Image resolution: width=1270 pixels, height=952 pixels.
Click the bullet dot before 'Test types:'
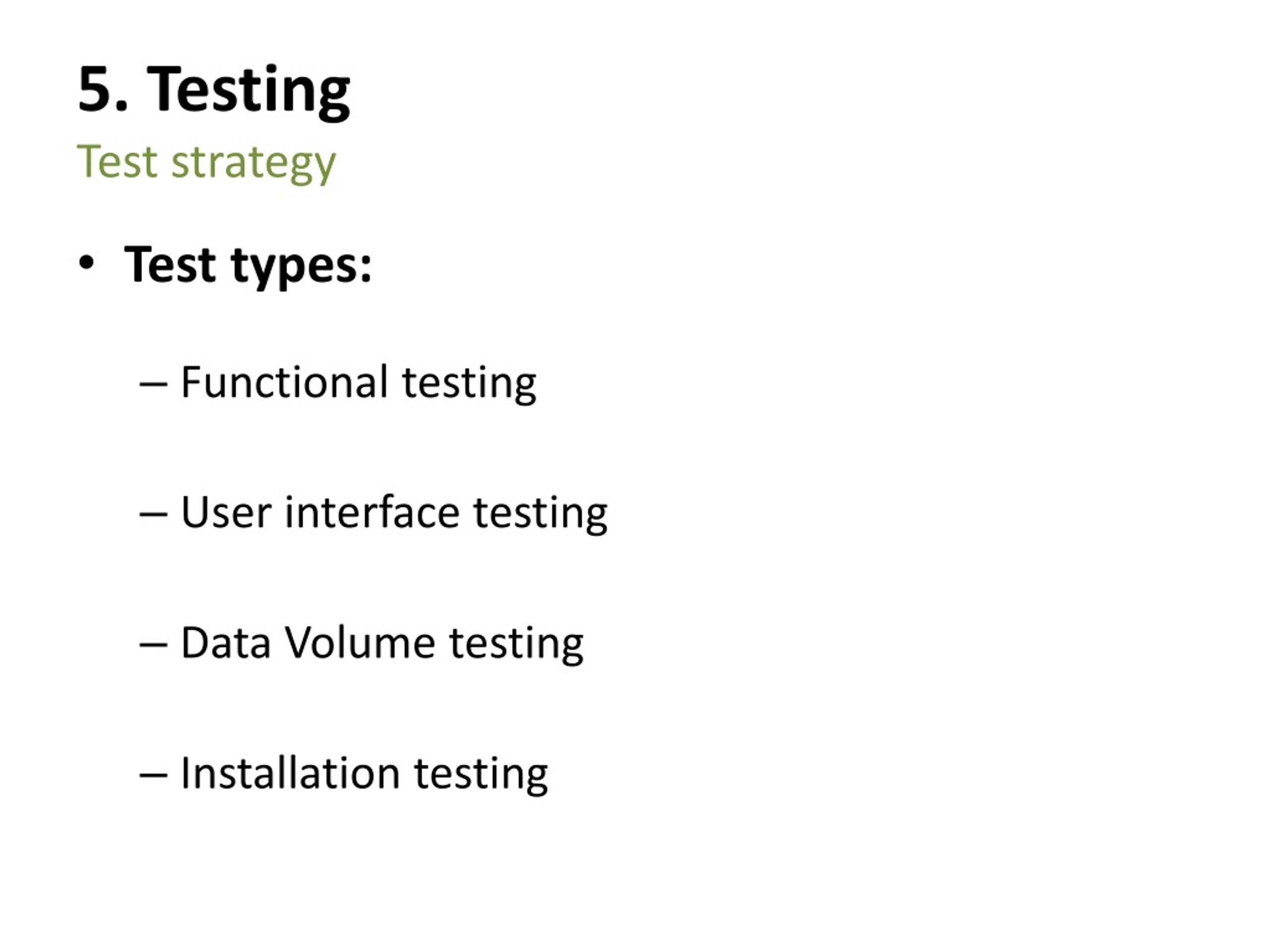(x=86, y=263)
